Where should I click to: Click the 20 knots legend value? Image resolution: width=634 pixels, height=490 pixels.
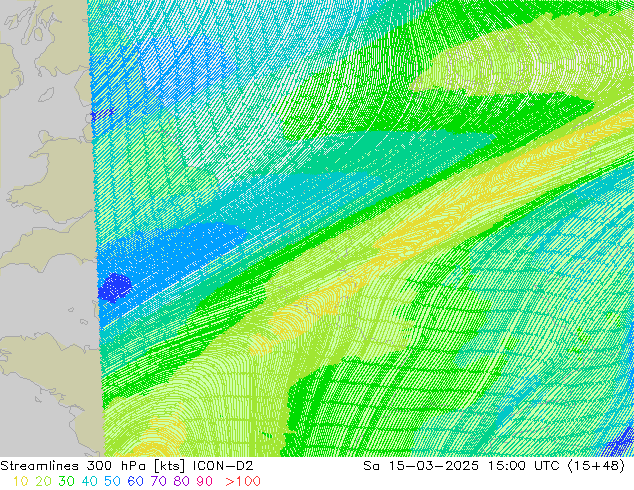coord(43,481)
